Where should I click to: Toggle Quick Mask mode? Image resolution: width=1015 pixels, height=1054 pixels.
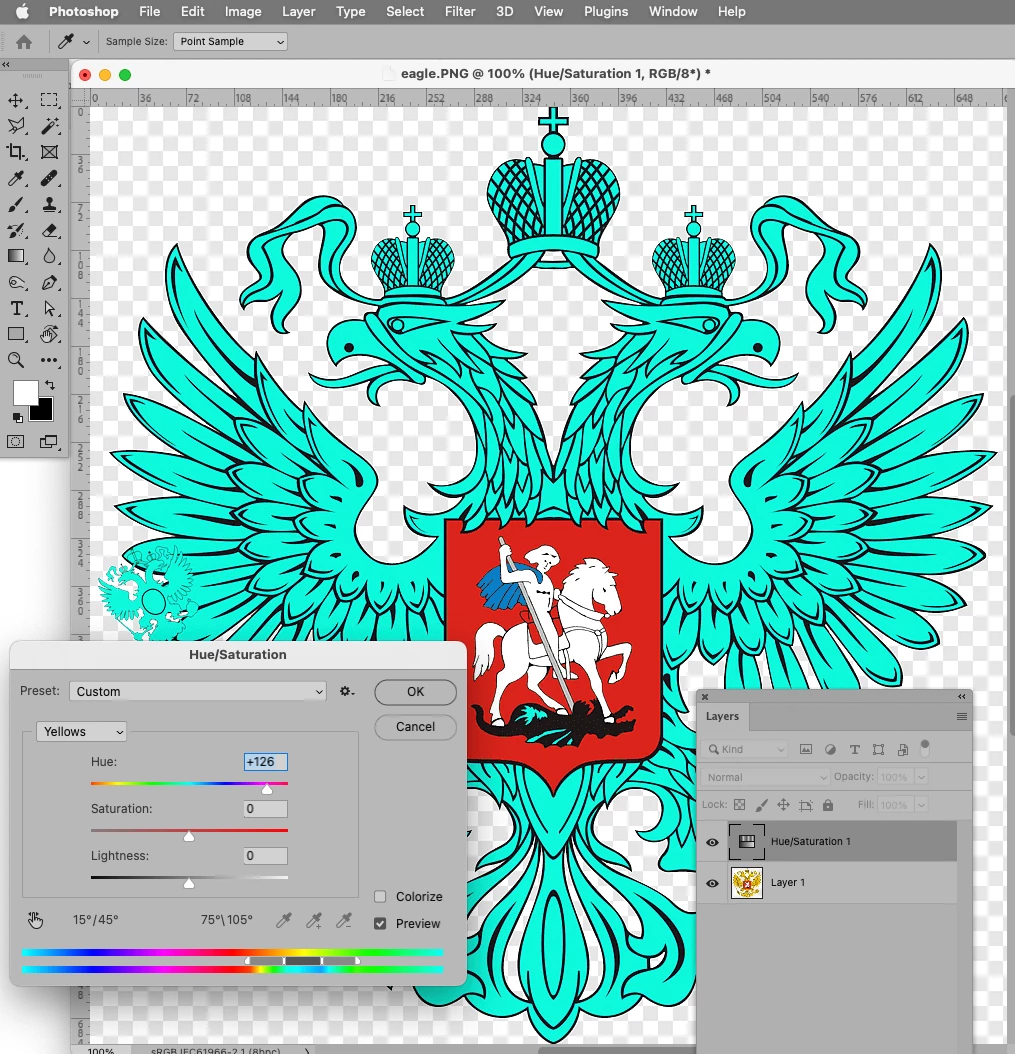point(15,442)
